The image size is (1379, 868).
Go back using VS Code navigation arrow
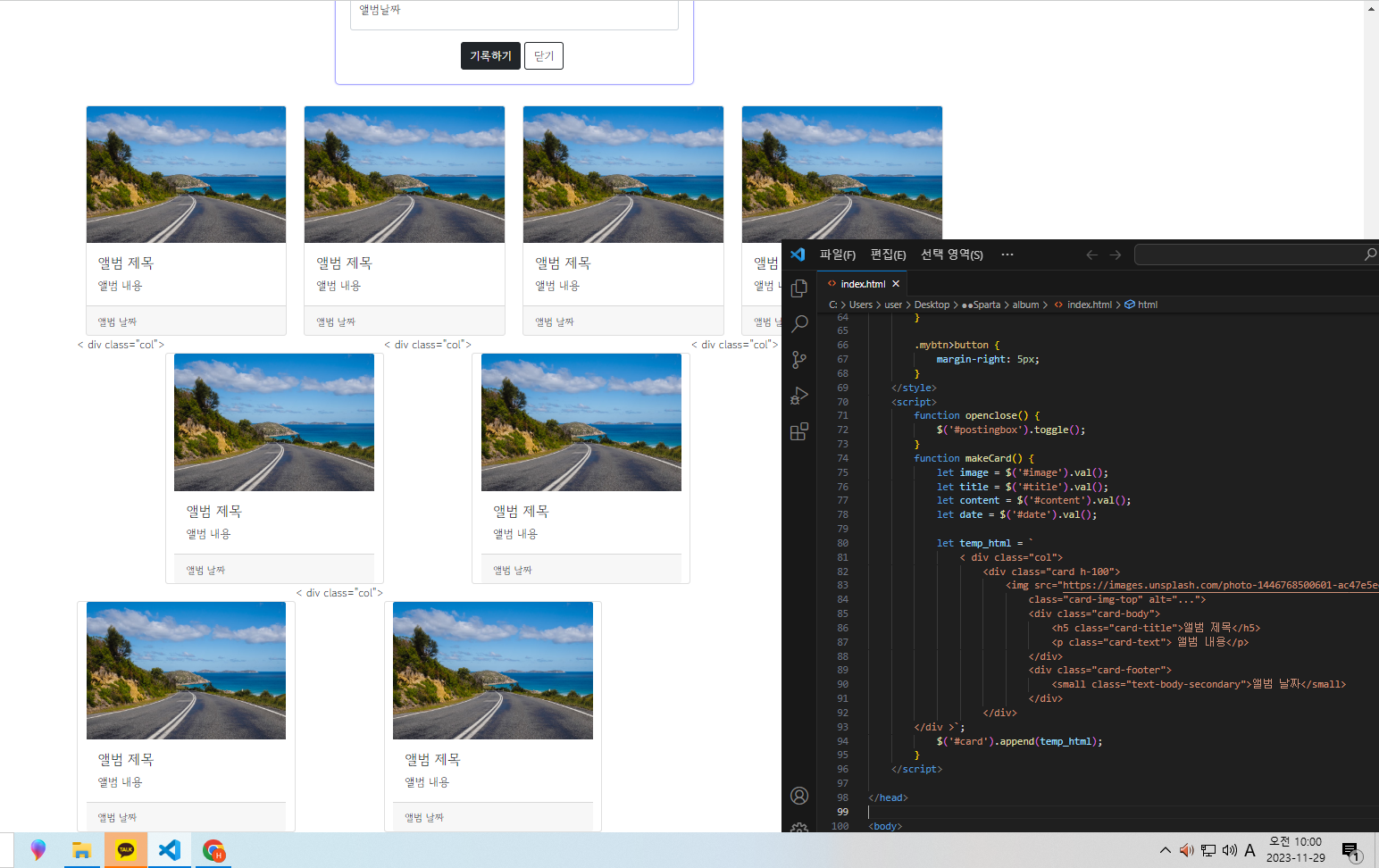click(x=1091, y=255)
